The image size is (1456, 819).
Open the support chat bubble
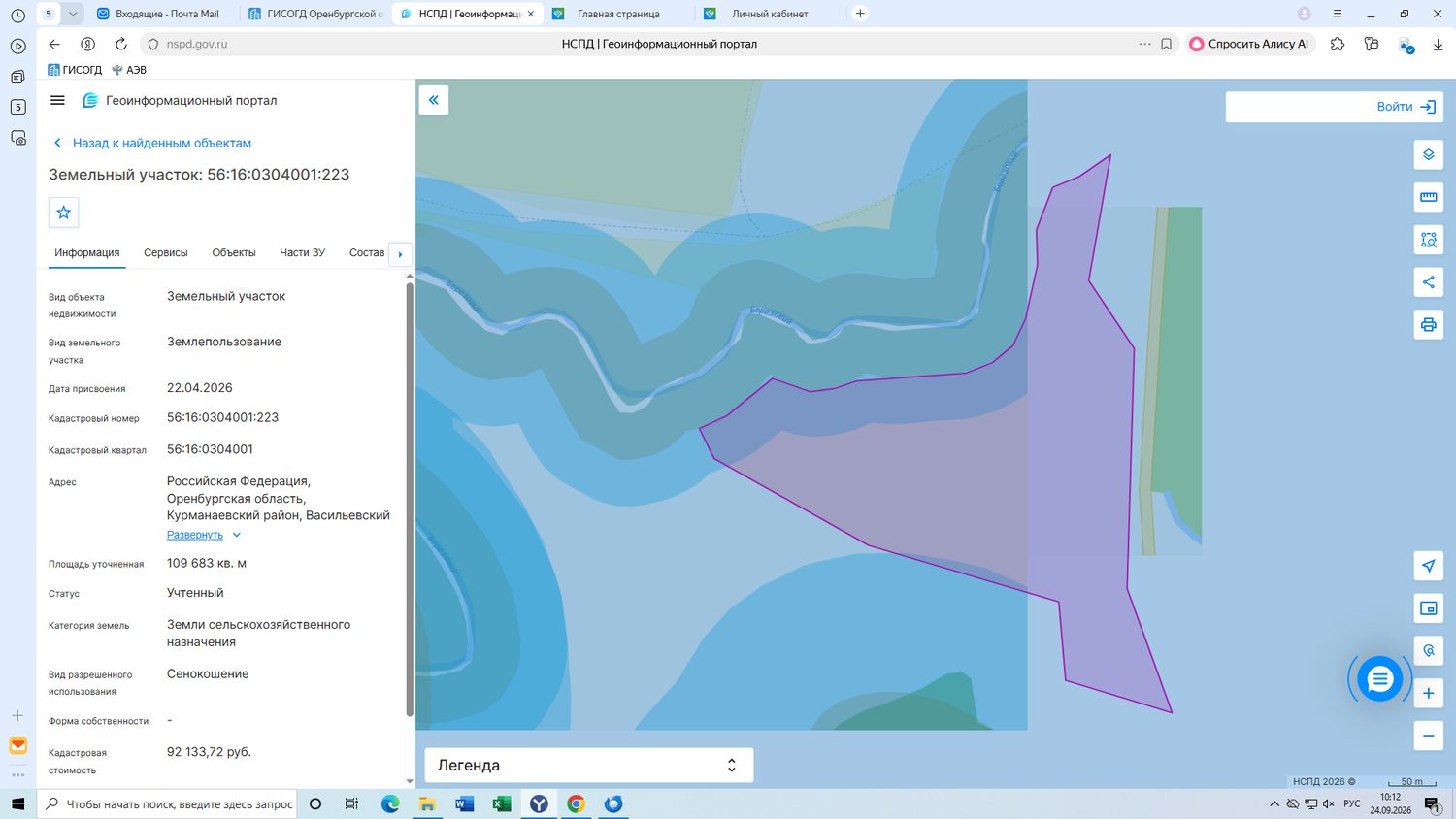1379,679
